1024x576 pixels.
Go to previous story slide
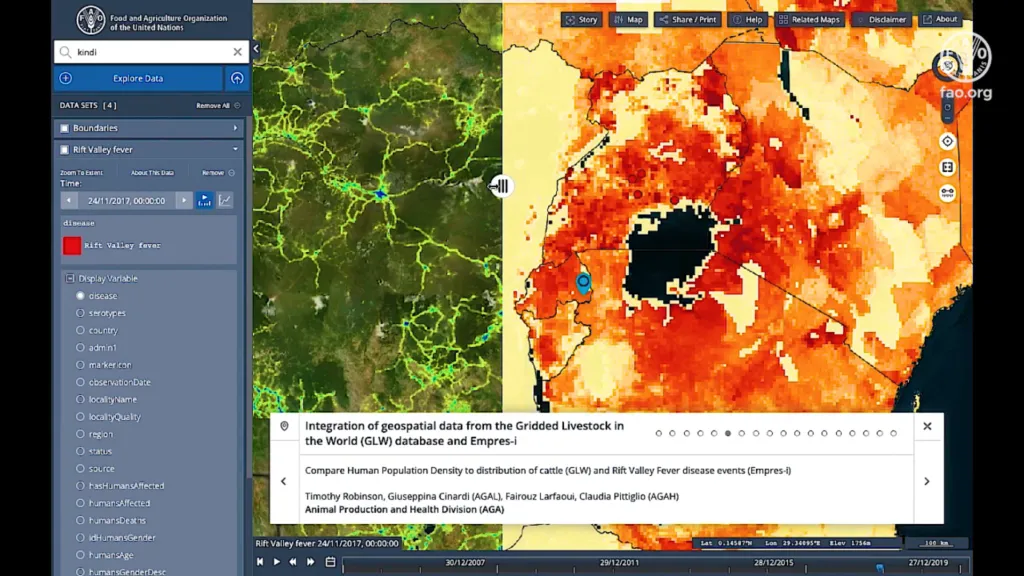point(283,481)
